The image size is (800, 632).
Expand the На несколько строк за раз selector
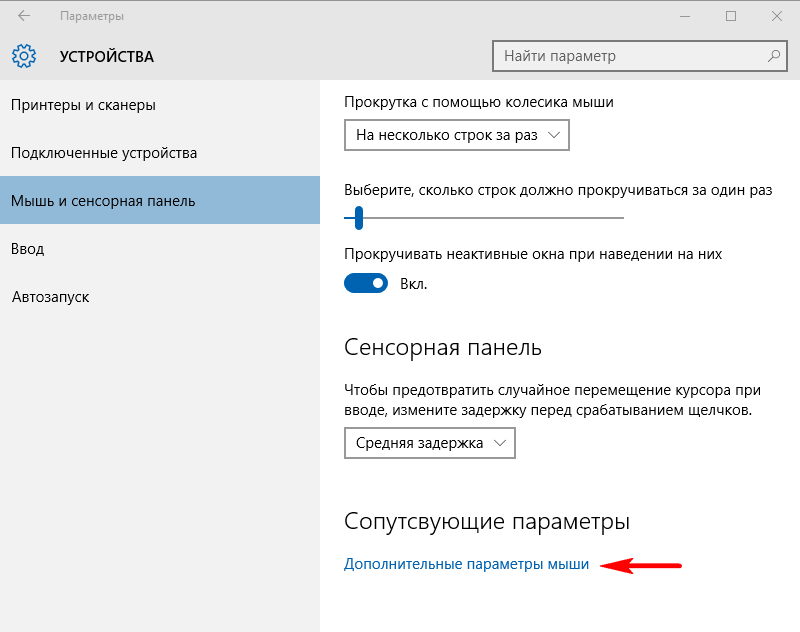(456, 135)
